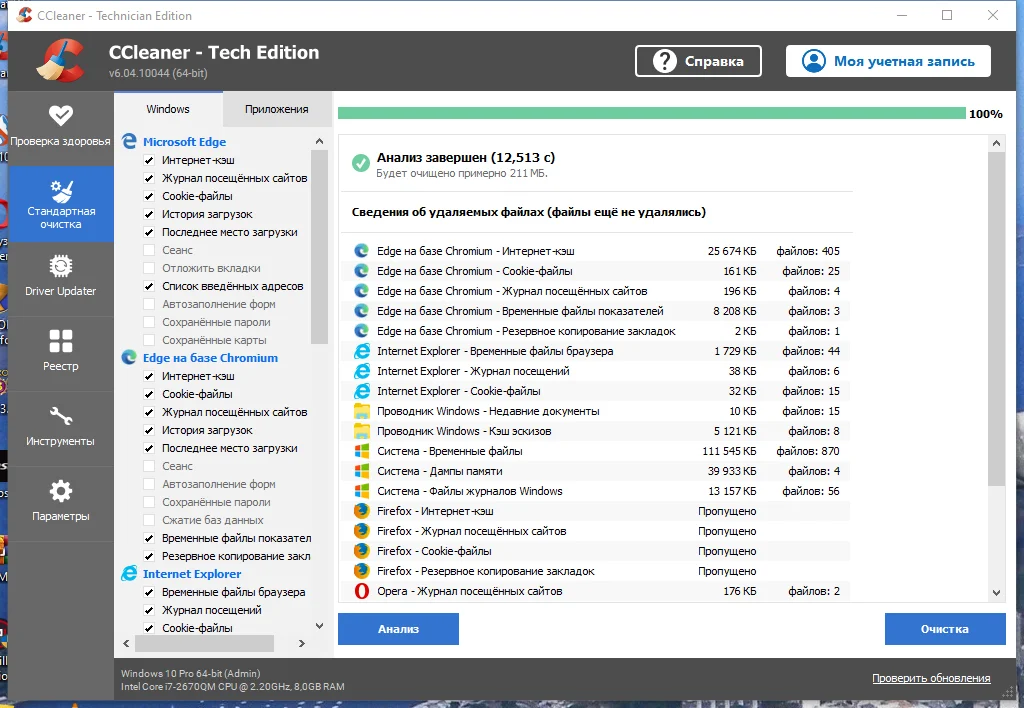
Task: Switch to the Приложения tab
Action: click(x=277, y=109)
